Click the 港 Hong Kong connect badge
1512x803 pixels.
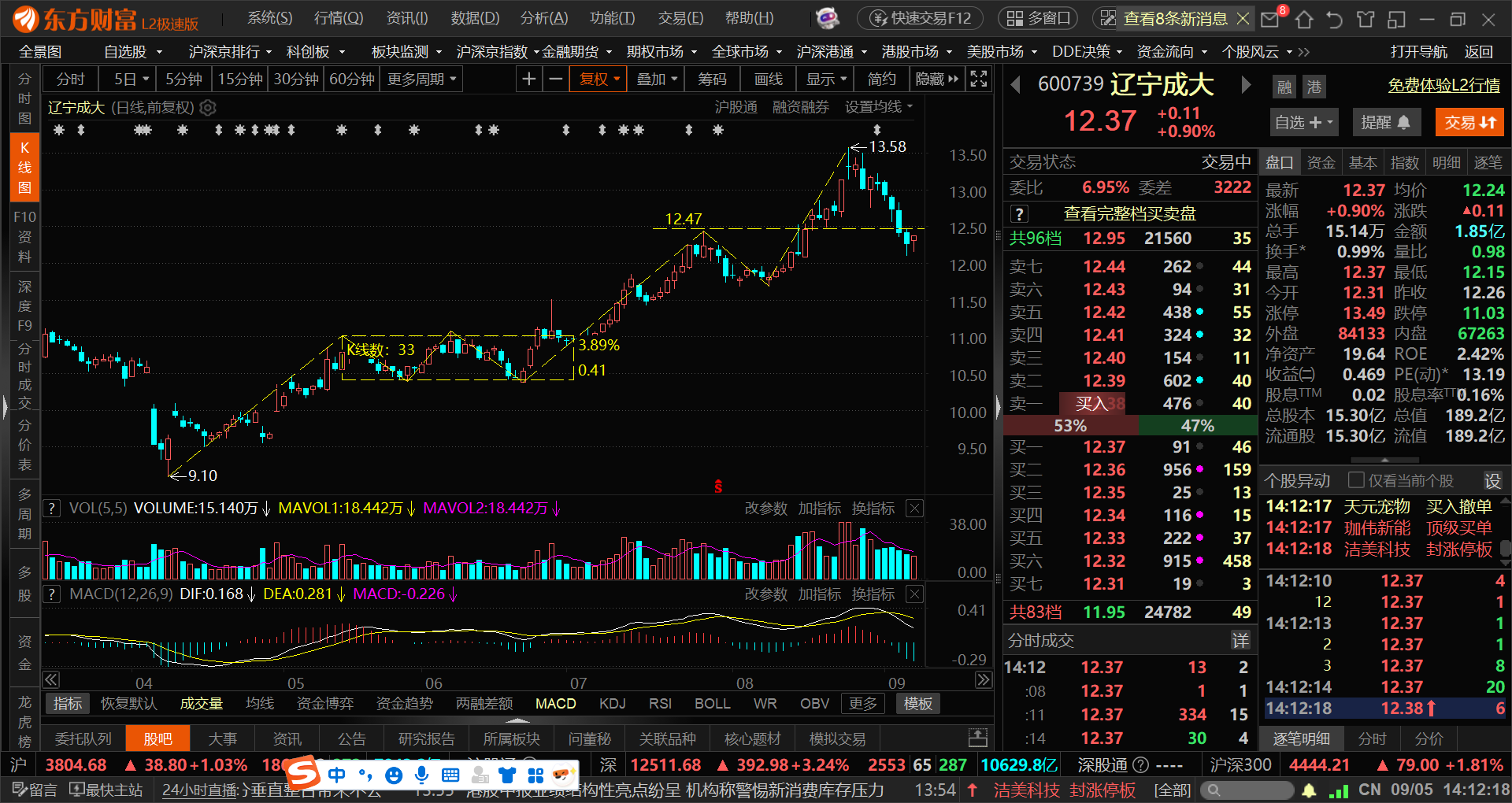pyautogui.click(x=1314, y=87)
